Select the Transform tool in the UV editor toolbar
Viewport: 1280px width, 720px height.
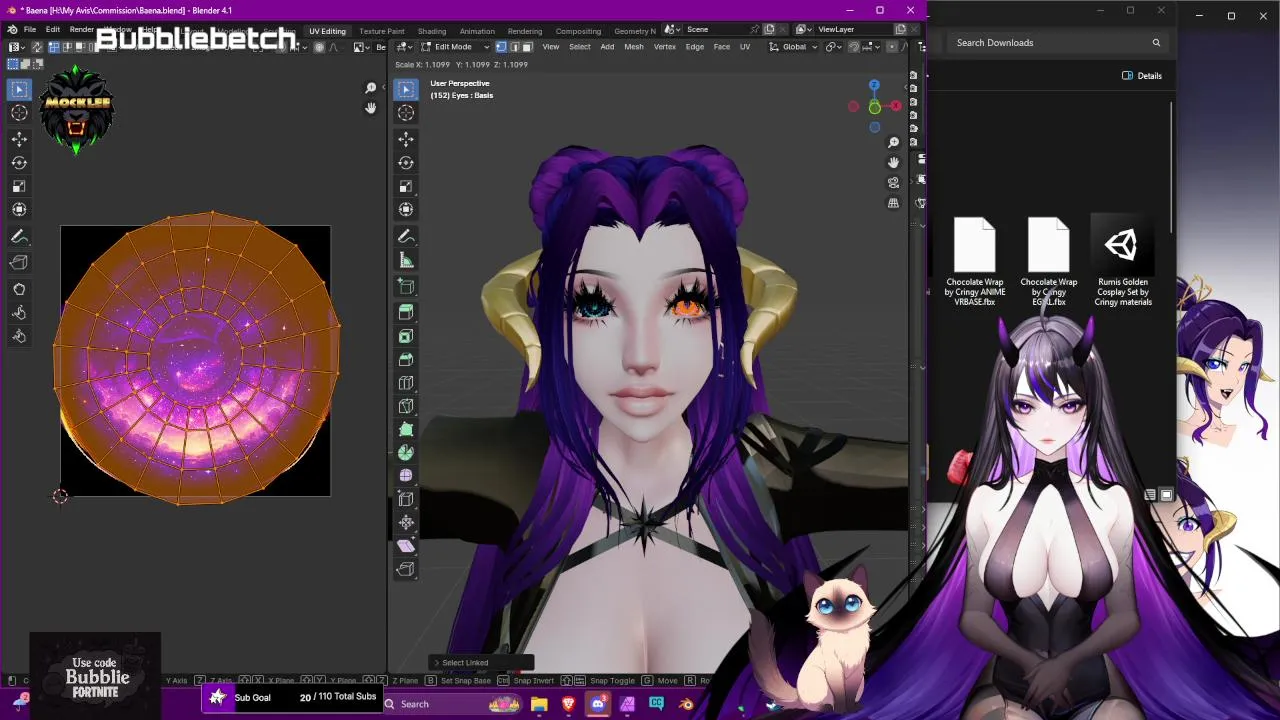(19, 209)
